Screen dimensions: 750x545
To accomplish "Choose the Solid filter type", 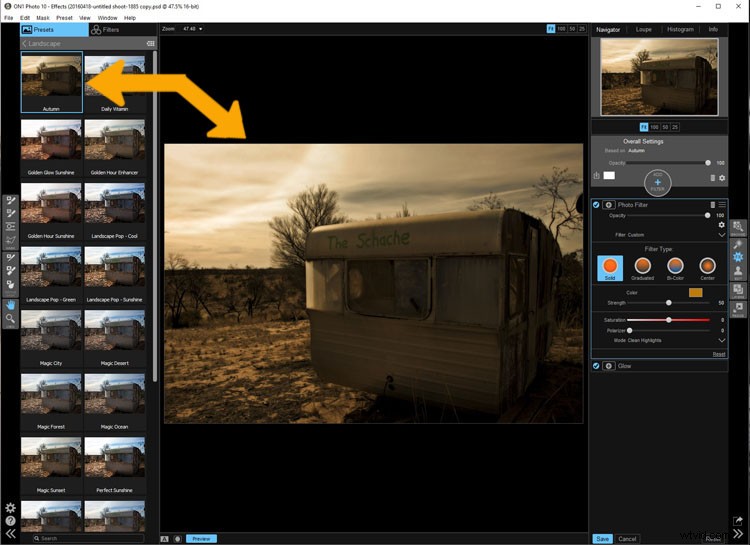I will (610, 268).
